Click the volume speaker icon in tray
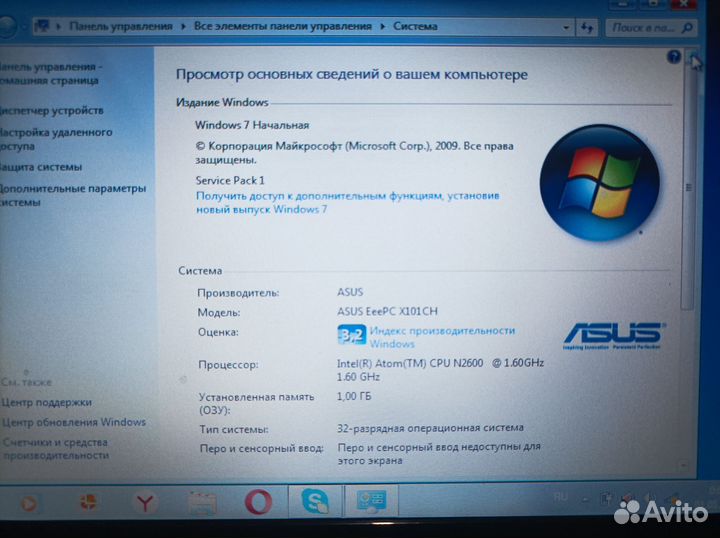This screenshot has height=538, width=720. [649, 498]
